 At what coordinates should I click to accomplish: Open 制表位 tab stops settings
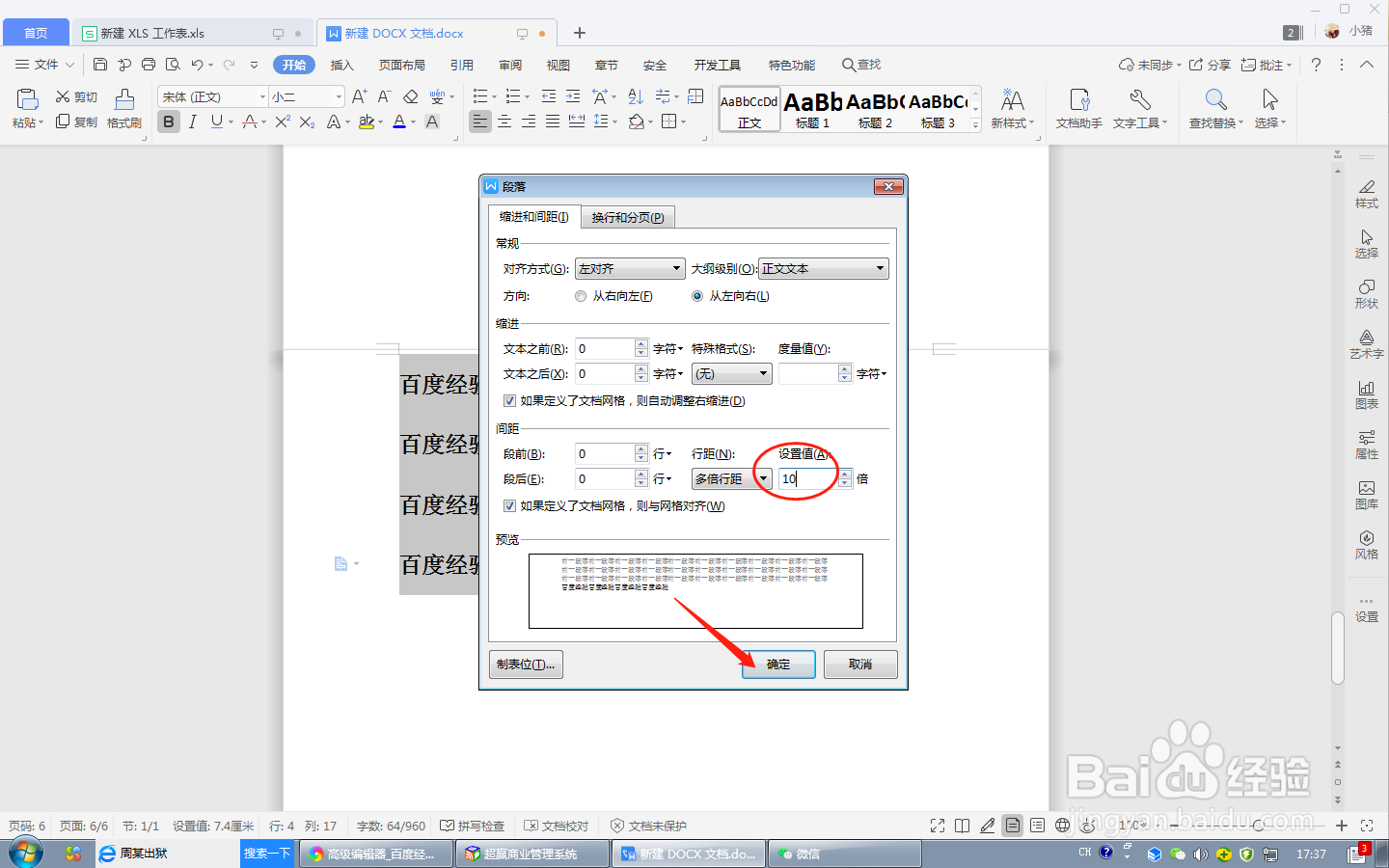pos(526,665)
